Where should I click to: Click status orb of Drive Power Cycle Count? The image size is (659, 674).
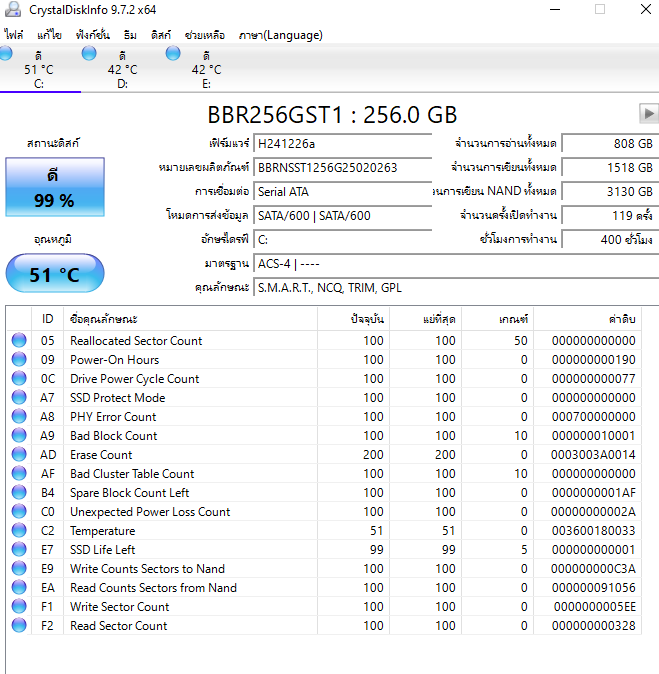pos(19,378)
